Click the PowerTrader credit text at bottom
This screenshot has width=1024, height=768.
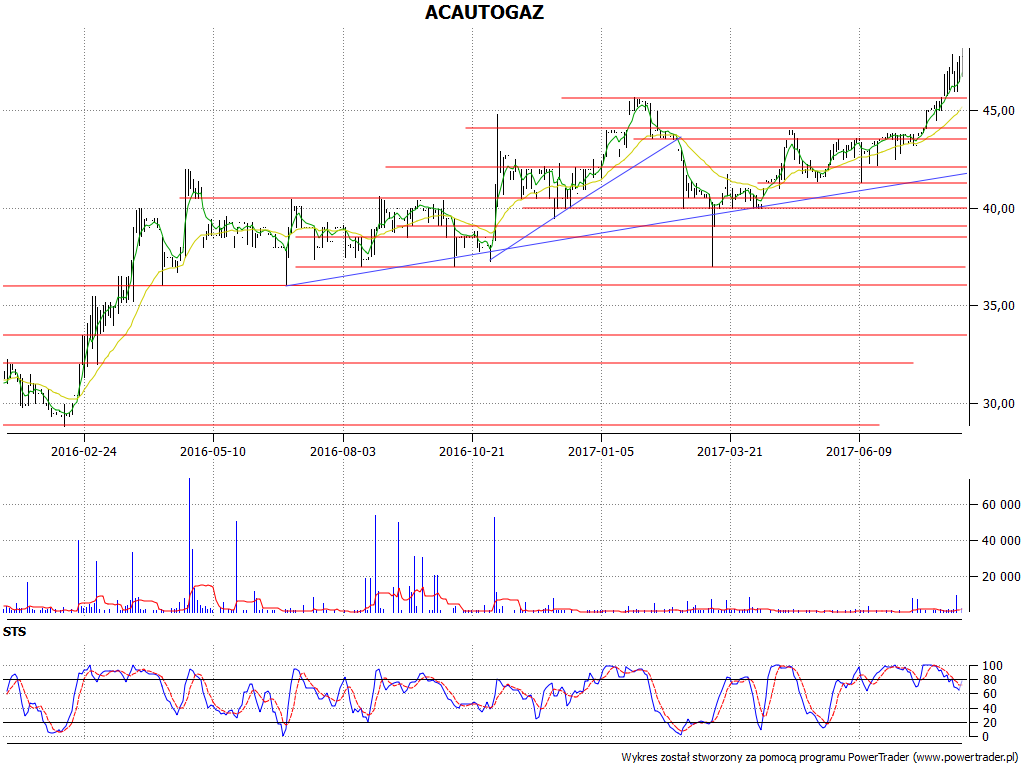(821, 758)
